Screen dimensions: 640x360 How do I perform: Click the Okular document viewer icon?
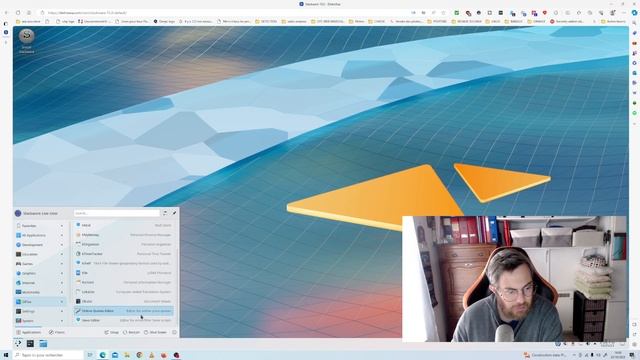point(78,301)
